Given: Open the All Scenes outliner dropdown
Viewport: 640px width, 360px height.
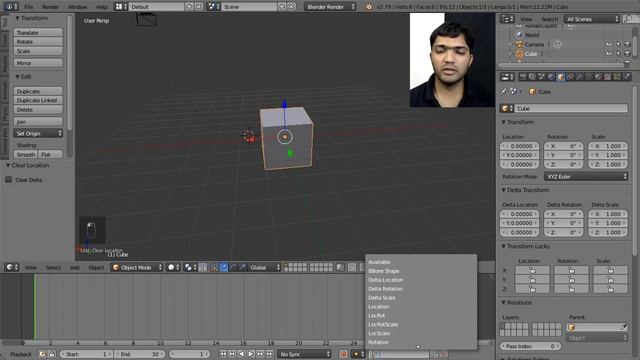Looking at the screenshot, I should click(592, 19).
